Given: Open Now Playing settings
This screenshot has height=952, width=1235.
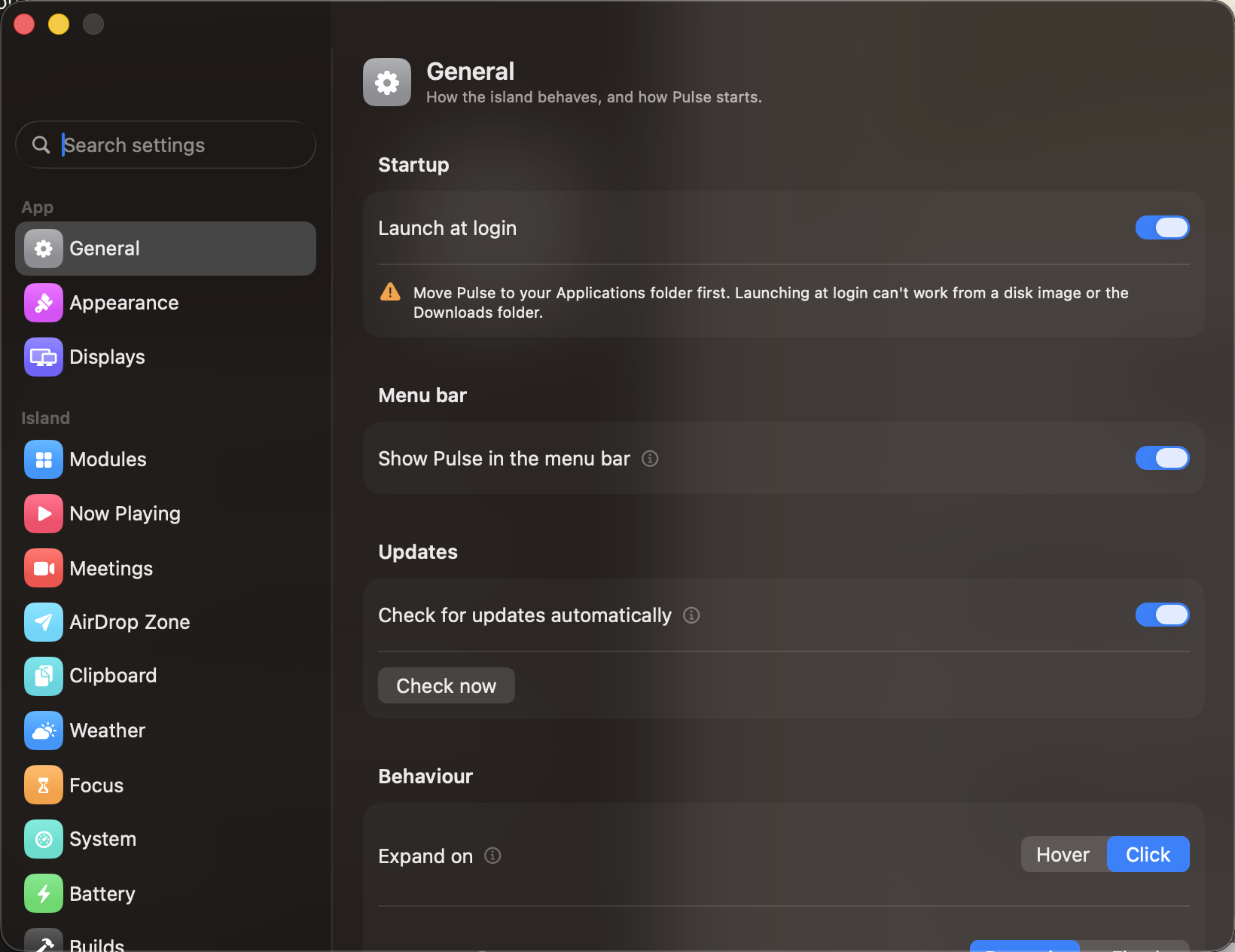Looking at the screenshot, I should click(x=166, y=514).
